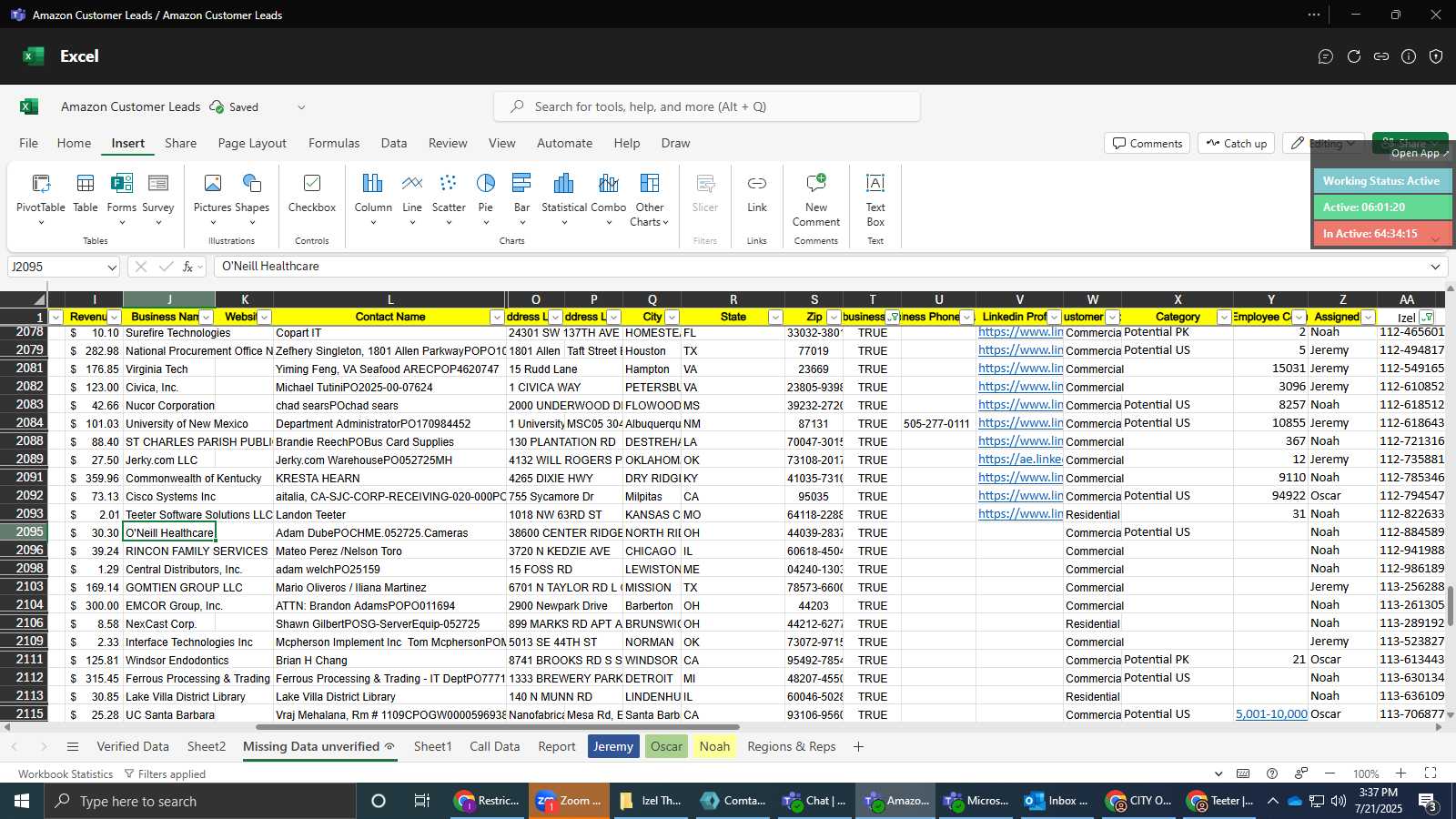
Task: Click the horizontal scrollbar thumb
Action: [498, 727]
